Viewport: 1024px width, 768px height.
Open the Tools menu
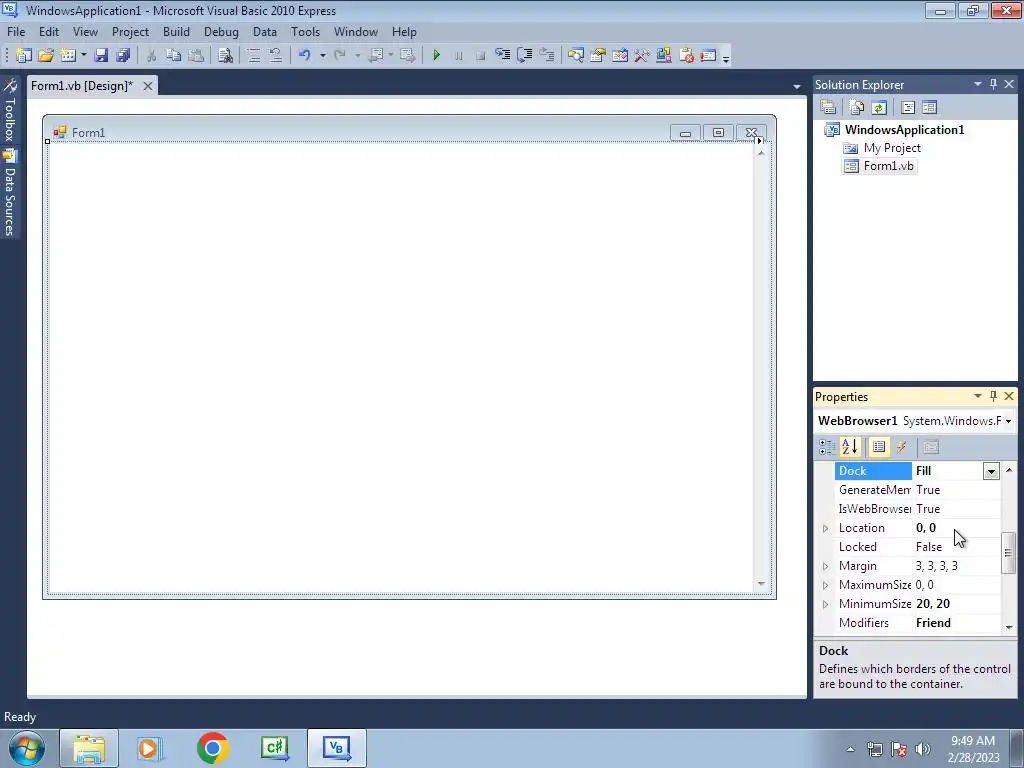click(x=305, y=32)
